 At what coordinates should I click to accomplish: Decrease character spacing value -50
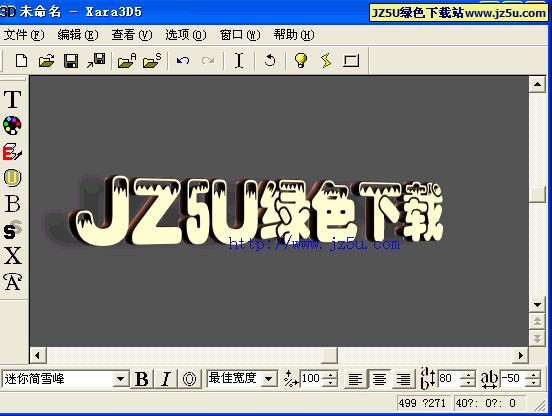point(533,383)
